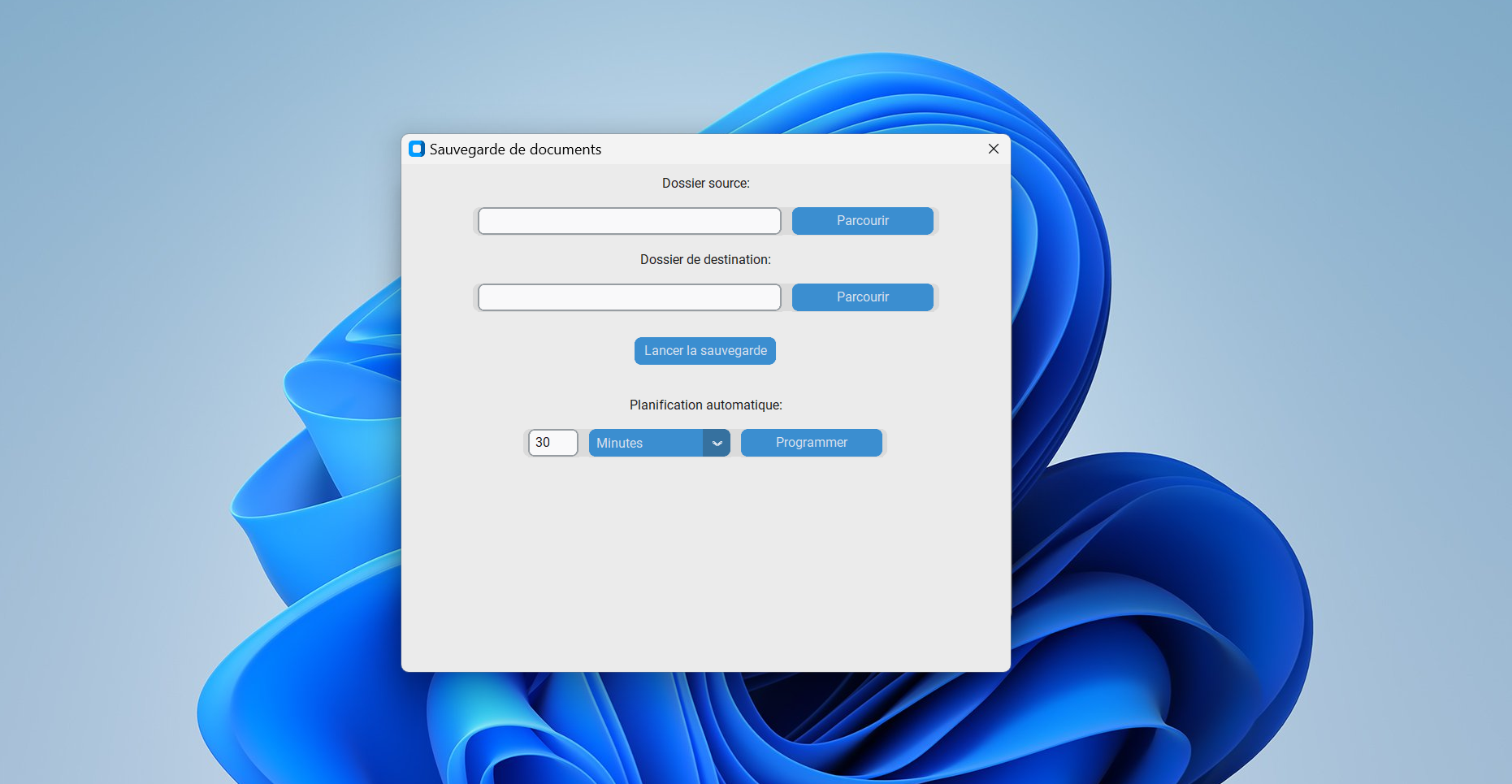Viewport: 1512px width, 784px height.
Task: Focus the Dossier de destination path field
Action: click(629, 297)
